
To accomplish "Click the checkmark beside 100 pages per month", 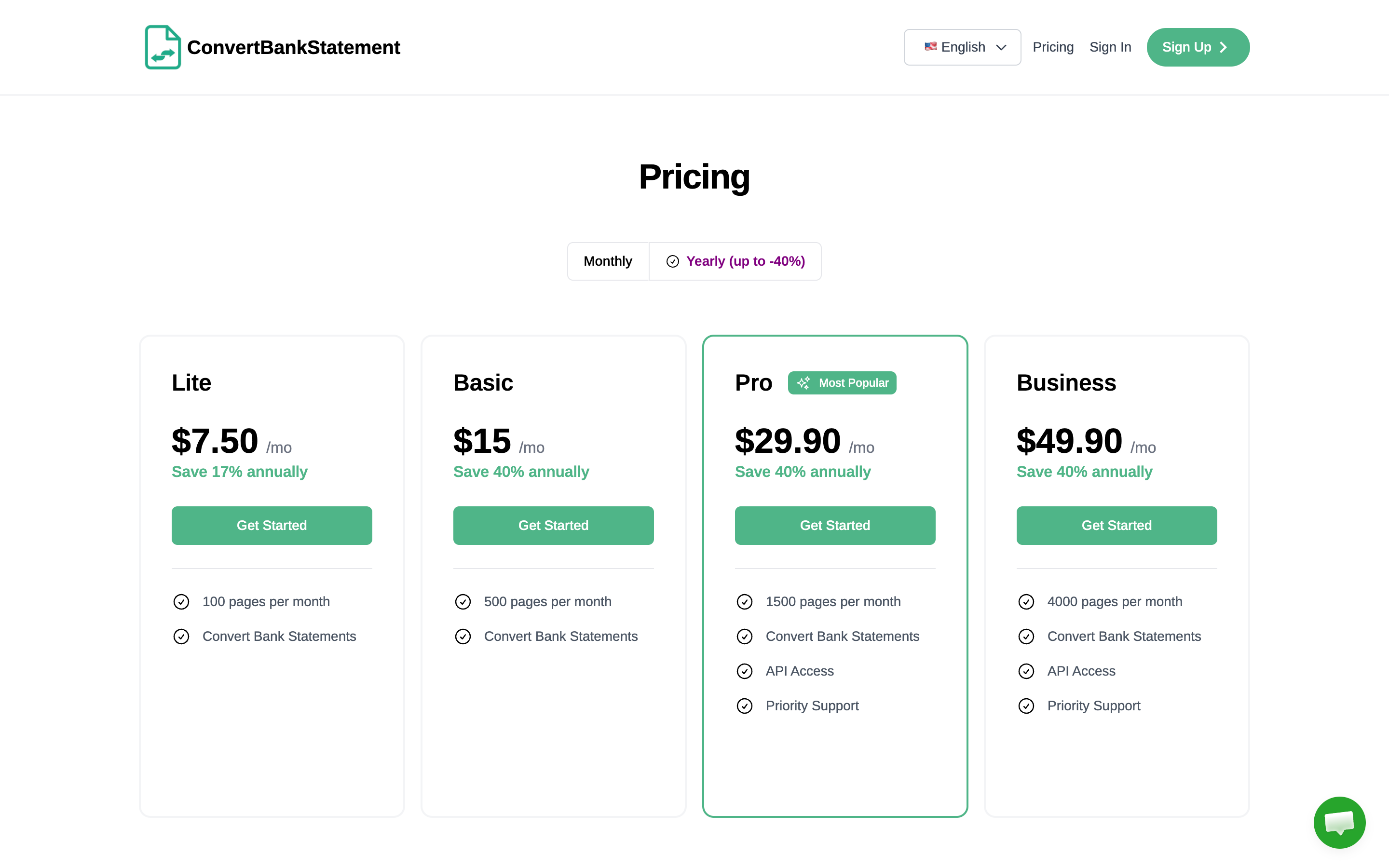I will click(181, 602).
